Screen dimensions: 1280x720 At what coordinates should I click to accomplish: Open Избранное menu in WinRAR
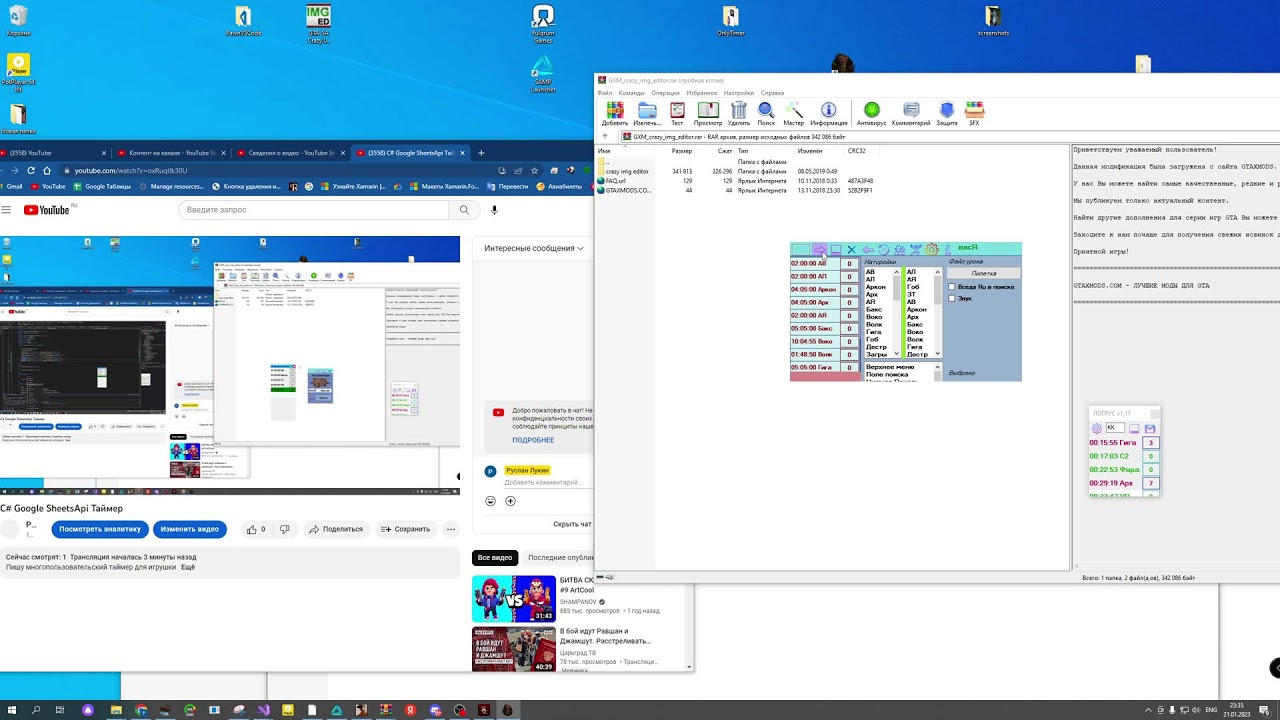(x=702, y=93)
